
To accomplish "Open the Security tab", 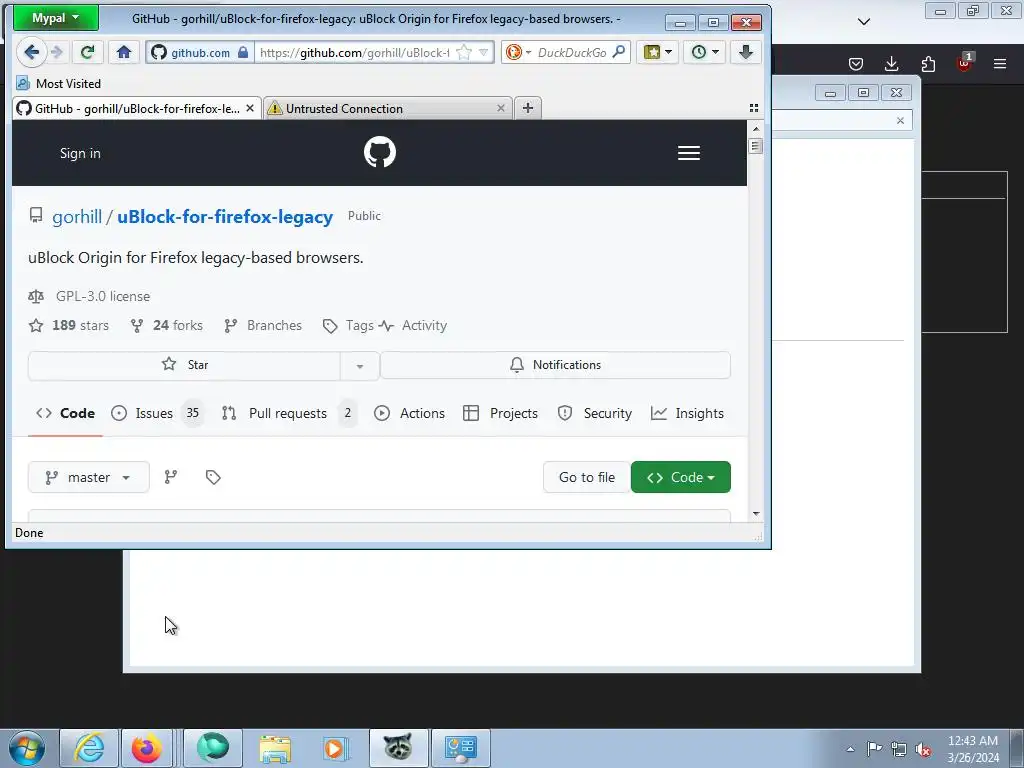I will (594, 413).
